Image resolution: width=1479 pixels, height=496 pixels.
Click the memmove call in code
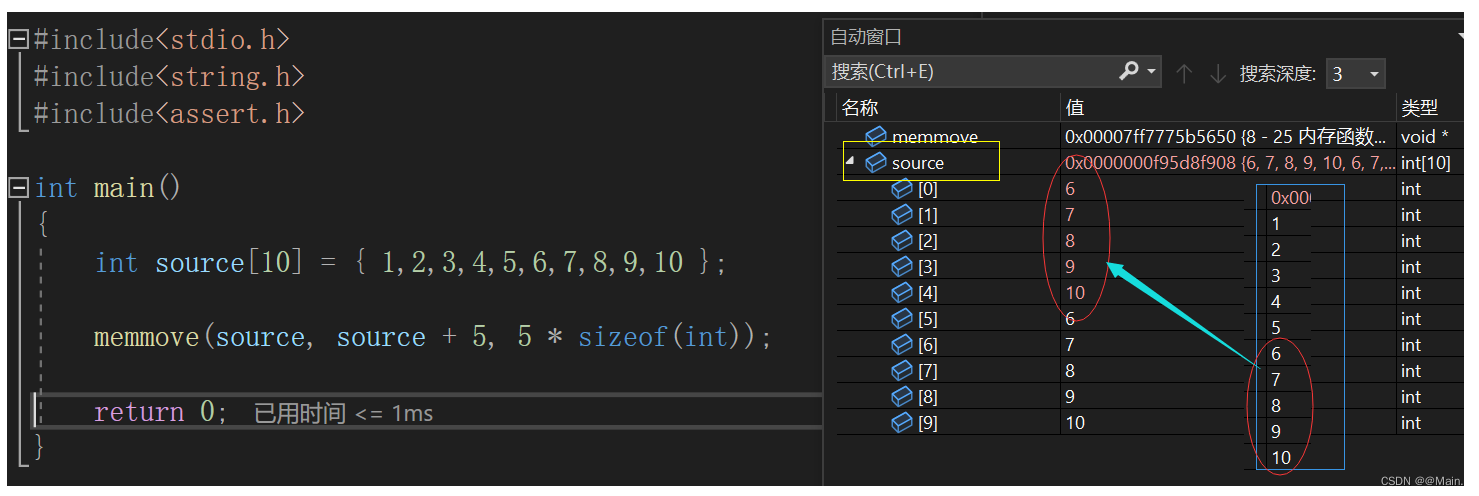(147, 337)
